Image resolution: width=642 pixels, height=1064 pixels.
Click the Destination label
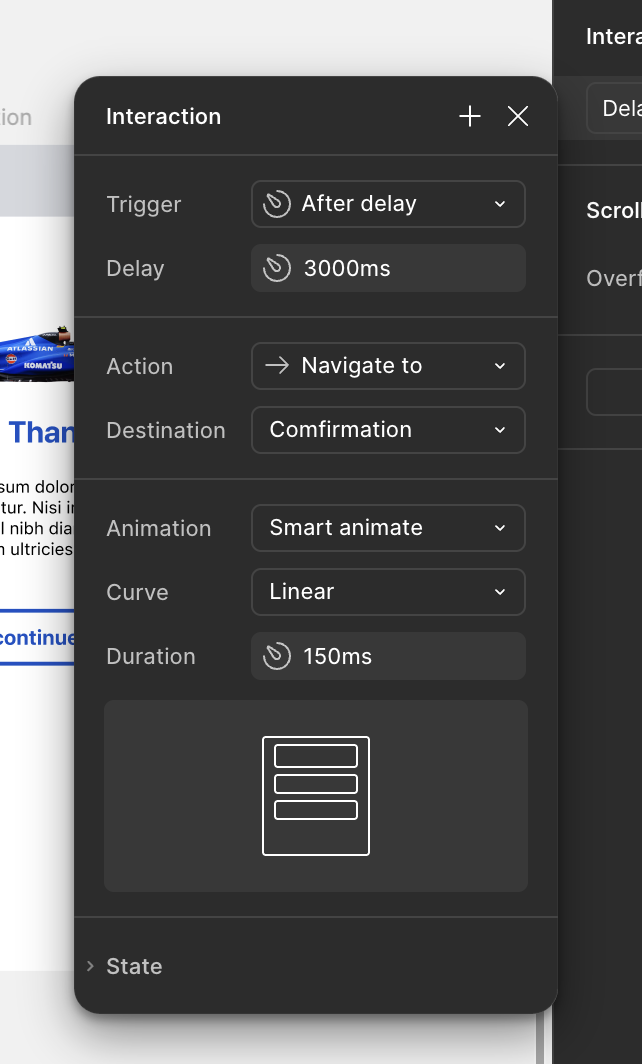[x=166, y=430]
